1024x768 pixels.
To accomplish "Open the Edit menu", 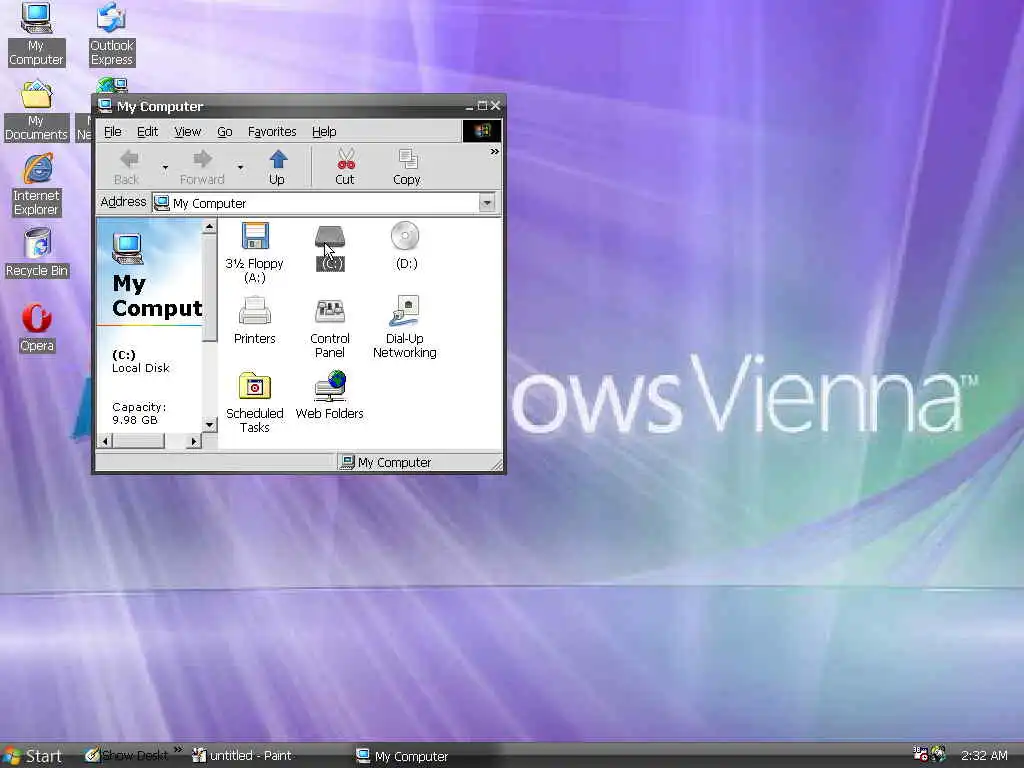I will [x=148, y=131].
